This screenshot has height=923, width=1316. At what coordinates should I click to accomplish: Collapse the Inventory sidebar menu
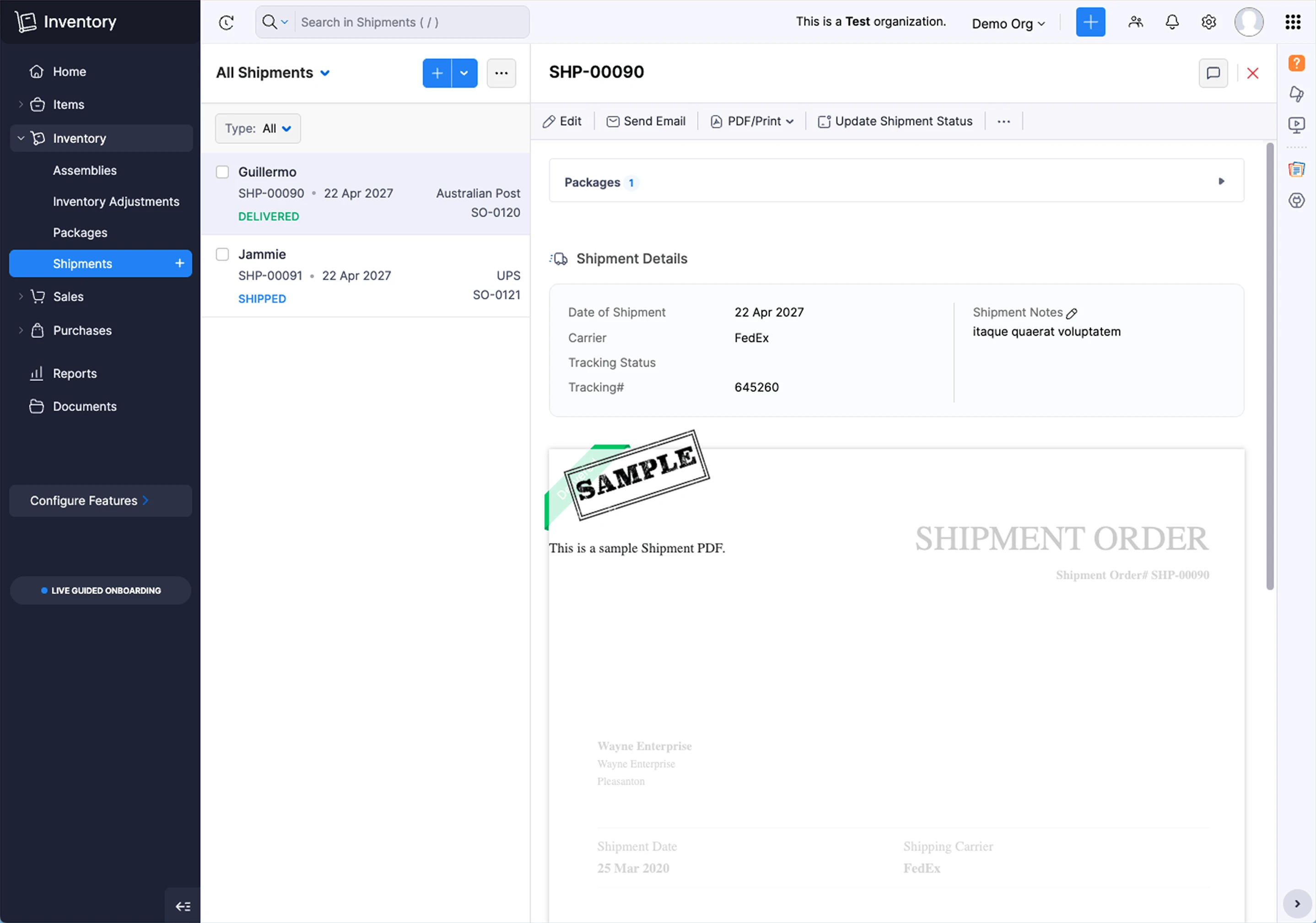[21, 138]
